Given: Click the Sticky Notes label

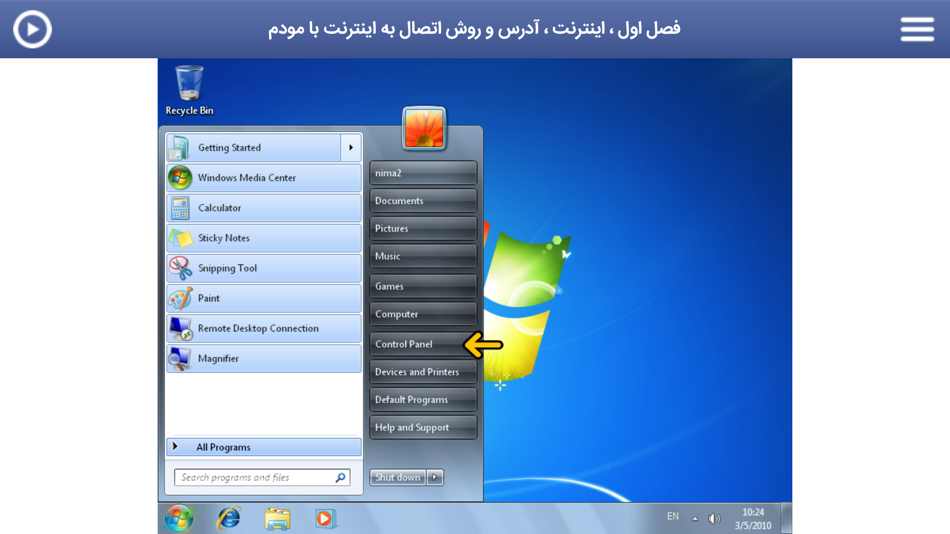Looking at the screenshot, I should [x=224, y=238].
